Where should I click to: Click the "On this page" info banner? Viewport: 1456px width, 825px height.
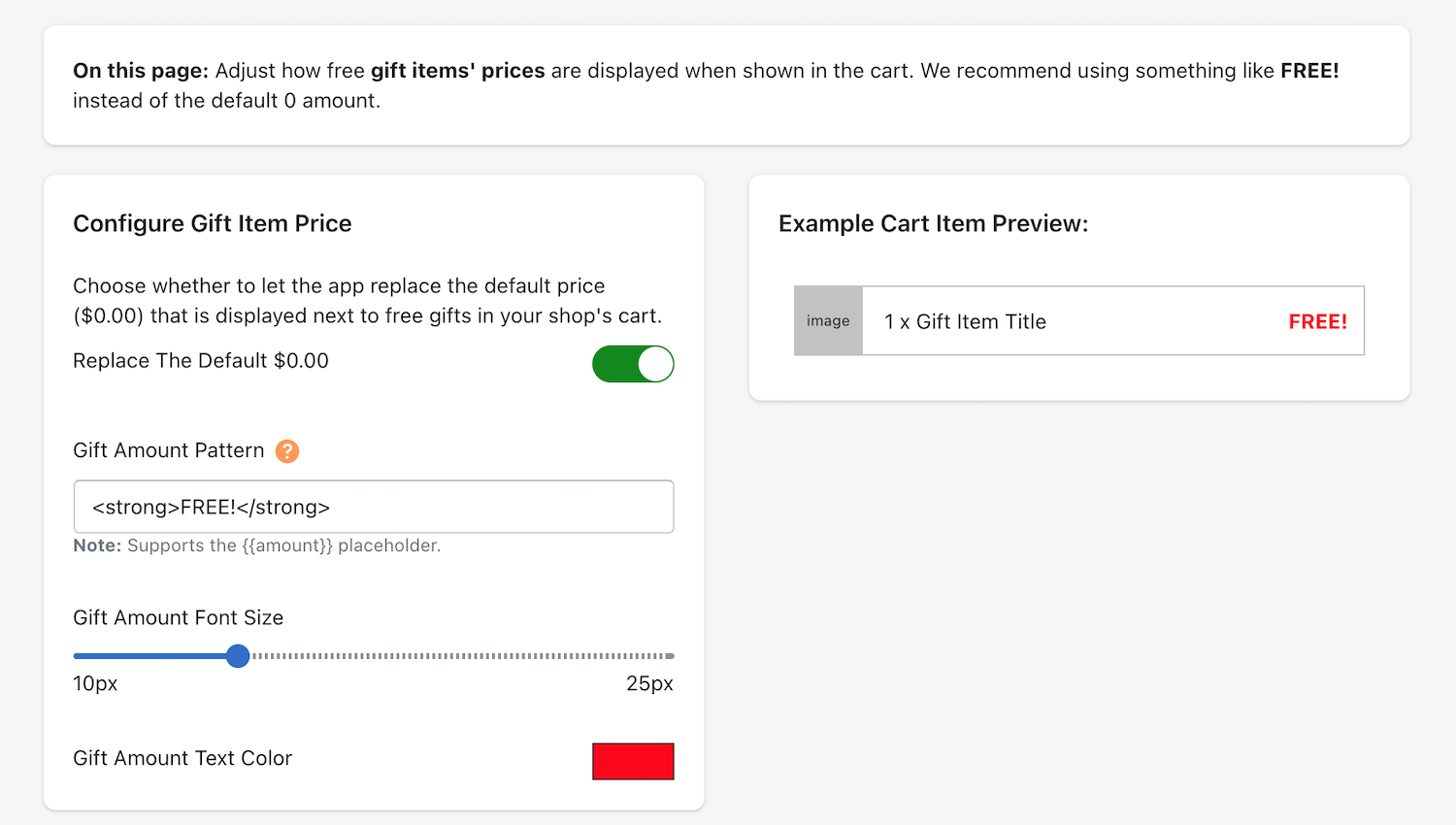click(726, 85)
